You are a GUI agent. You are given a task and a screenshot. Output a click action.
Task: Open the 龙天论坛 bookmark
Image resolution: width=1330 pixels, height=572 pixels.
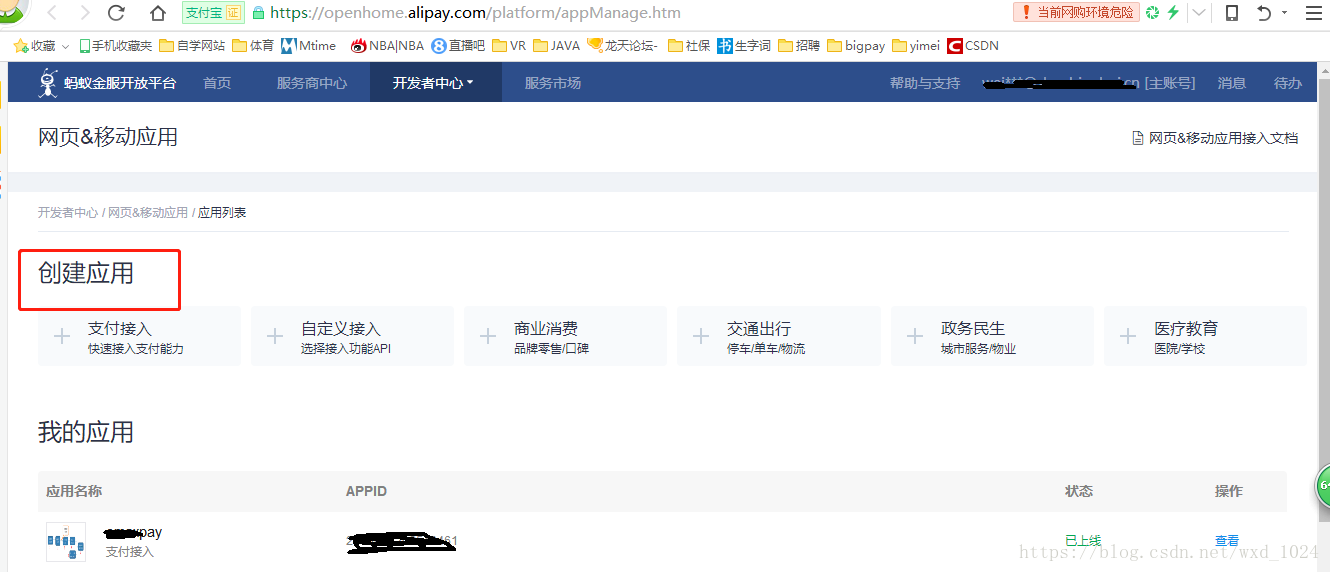pos(623,46)
